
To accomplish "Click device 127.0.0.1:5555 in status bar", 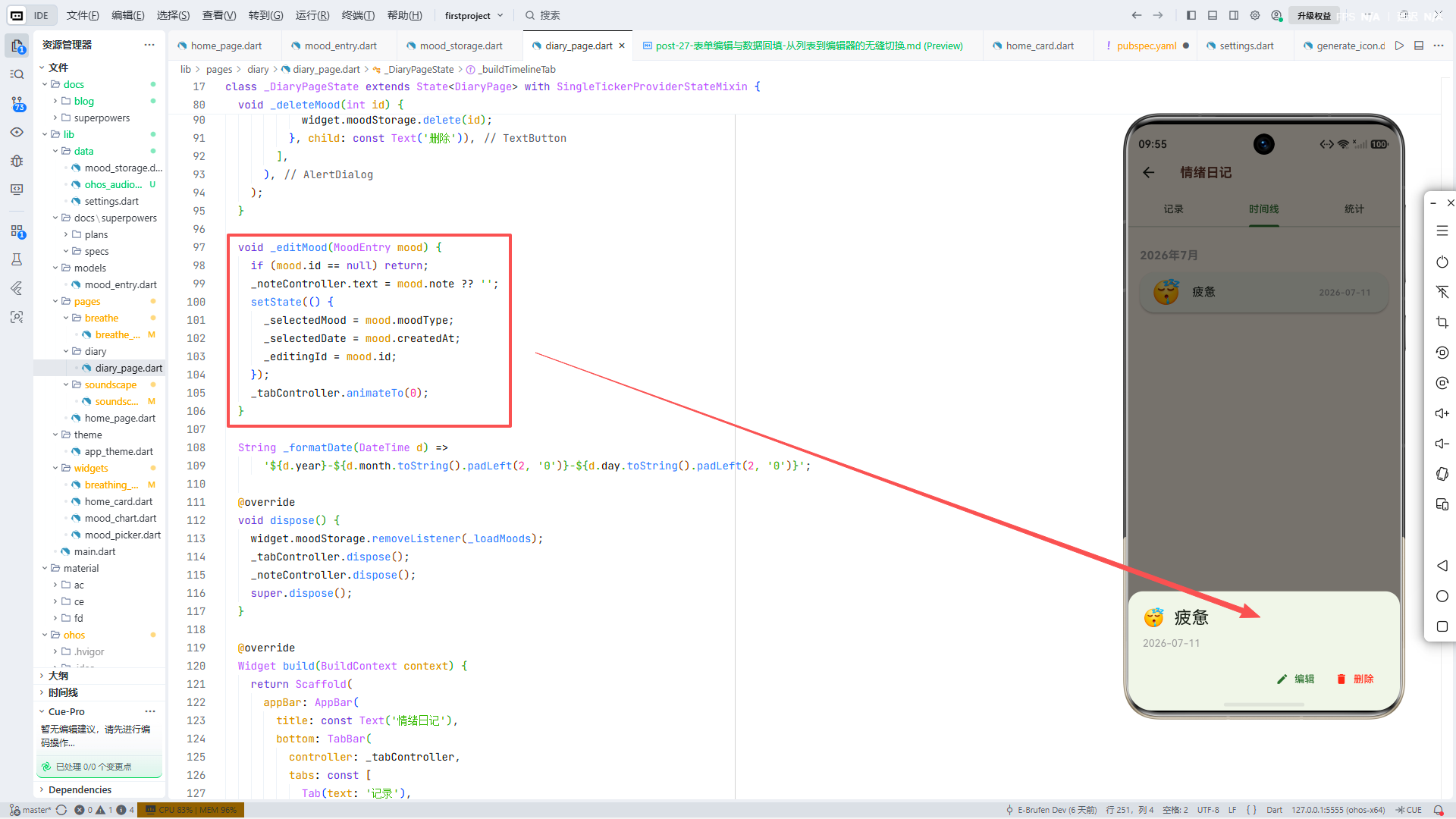I will click(x=1338, y=810).
